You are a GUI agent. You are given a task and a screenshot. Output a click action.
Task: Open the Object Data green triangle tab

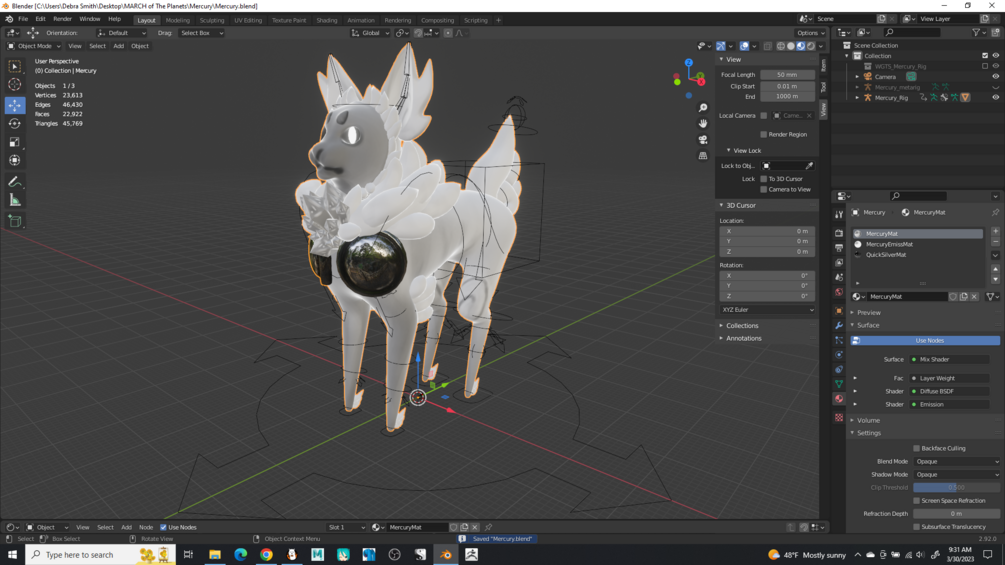click(x=839, y=384)
